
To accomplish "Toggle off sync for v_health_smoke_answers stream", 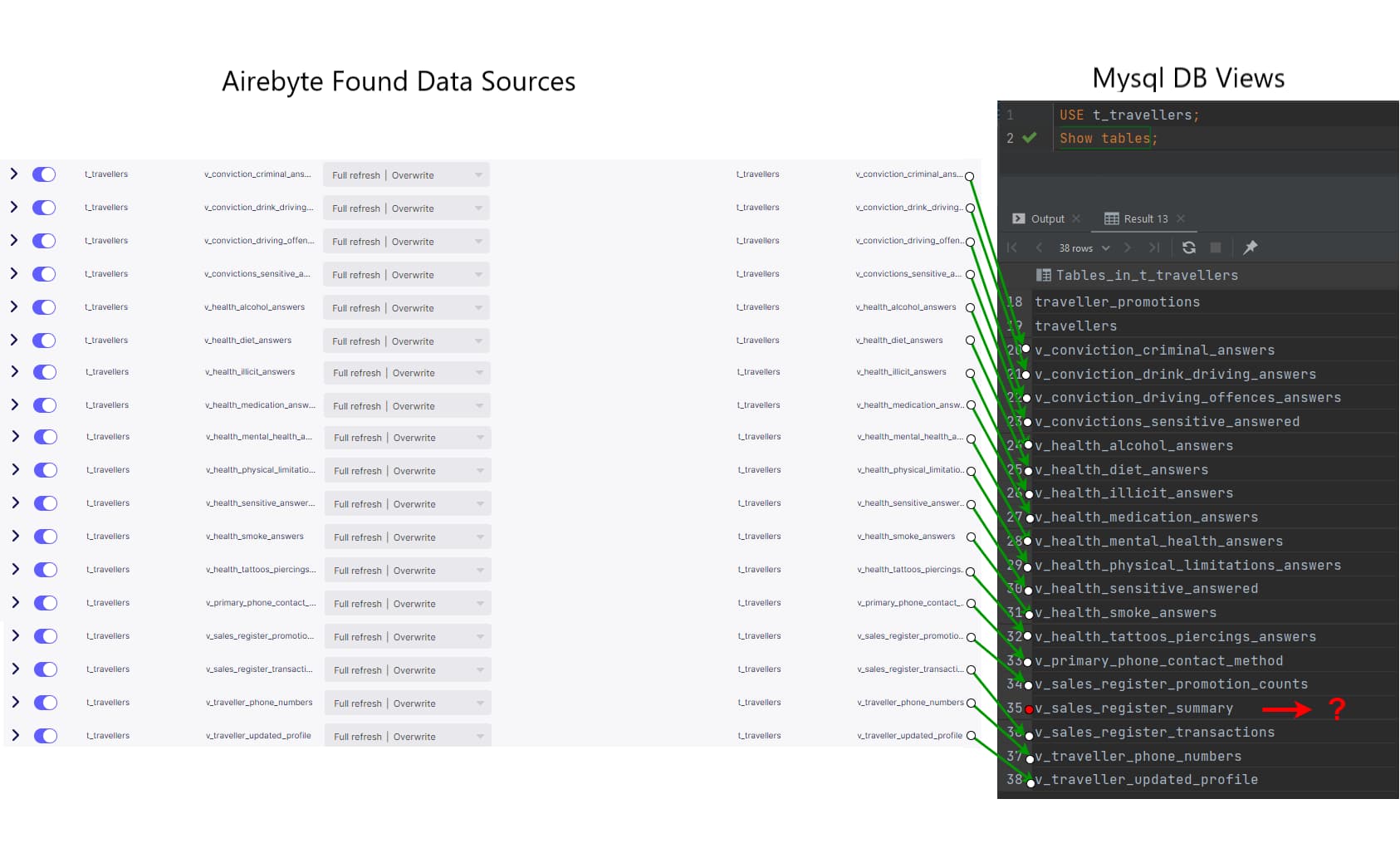I will pos(46,537).
